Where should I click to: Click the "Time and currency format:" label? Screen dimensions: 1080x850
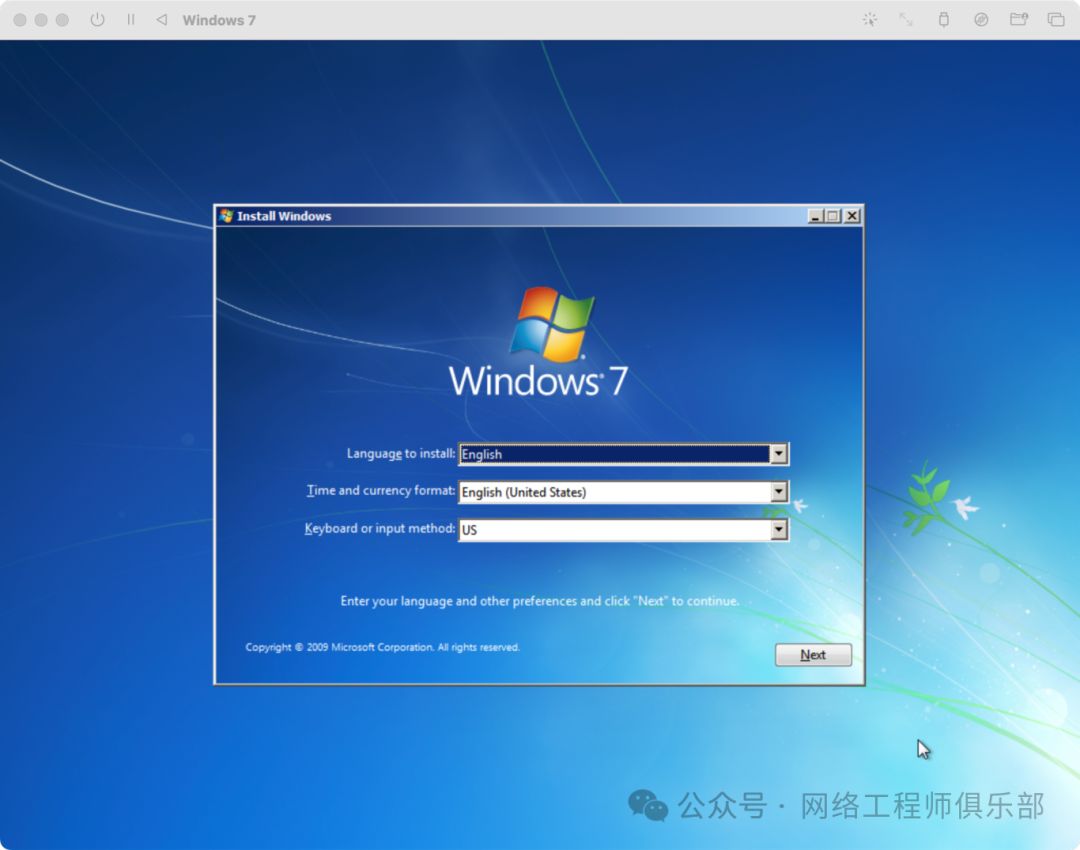[x=381, y=490]
